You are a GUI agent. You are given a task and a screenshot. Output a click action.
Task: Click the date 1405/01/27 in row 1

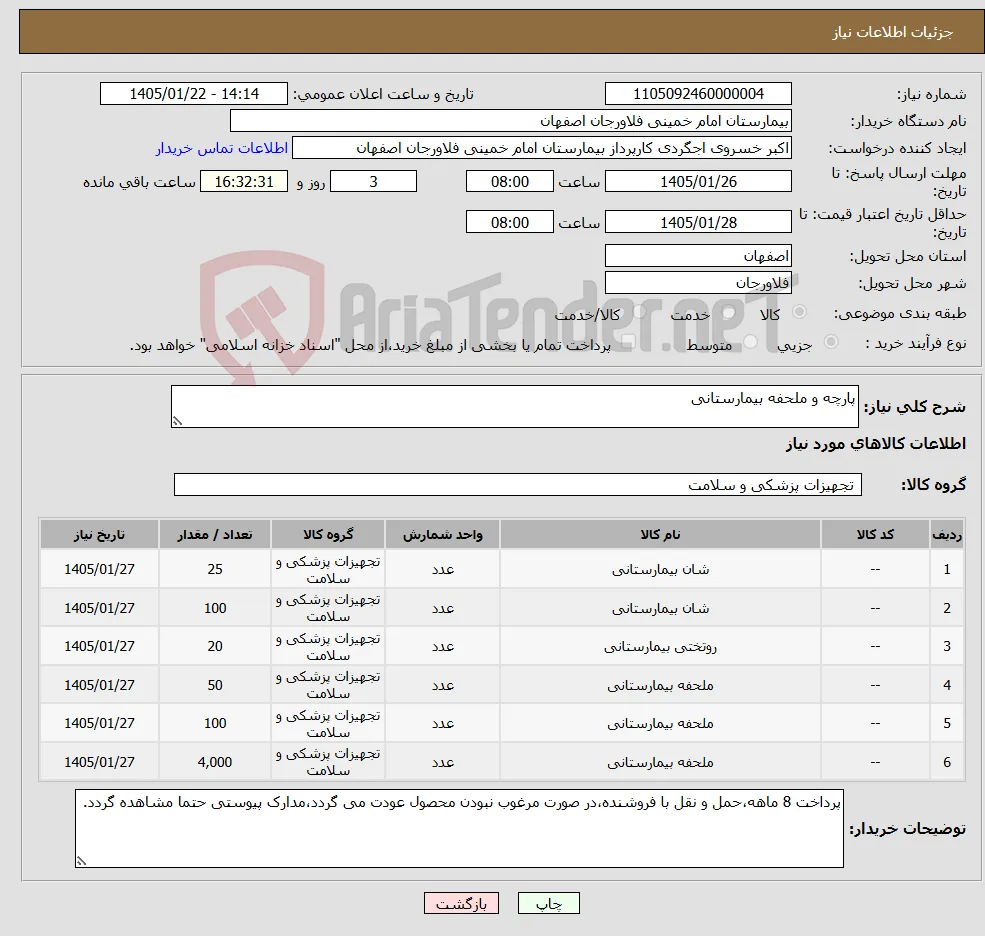point(99,569)
